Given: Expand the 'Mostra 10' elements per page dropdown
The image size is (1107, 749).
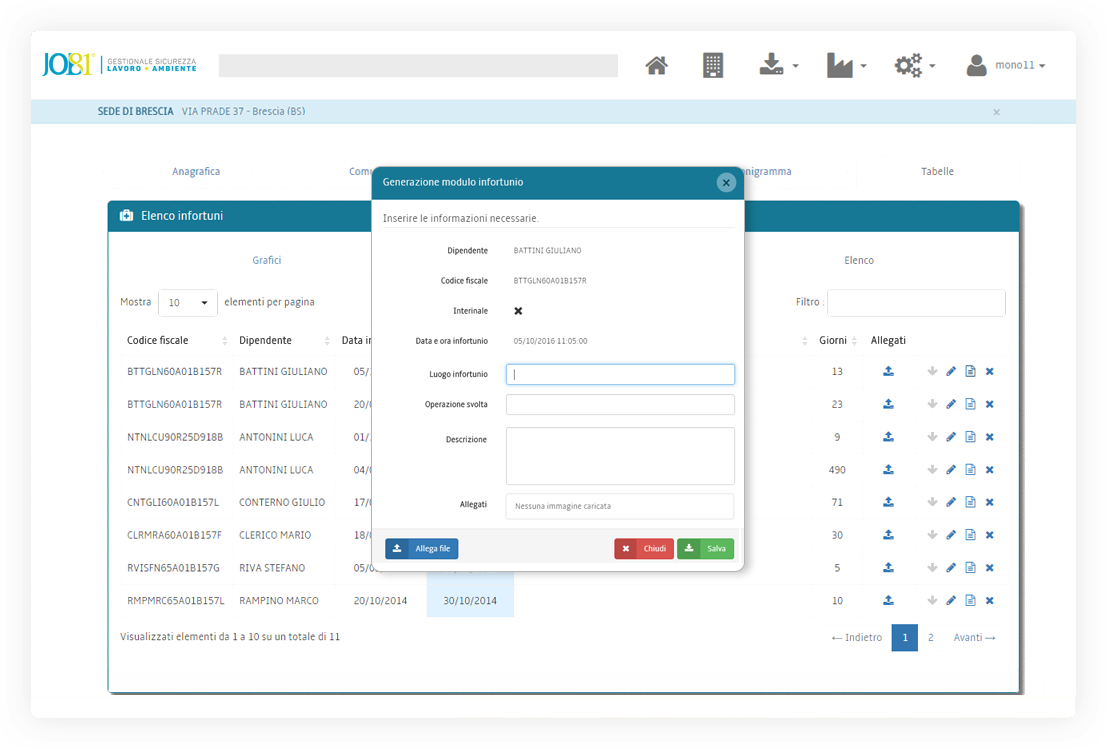Looking at the screenshot, I should coord(187,302).
